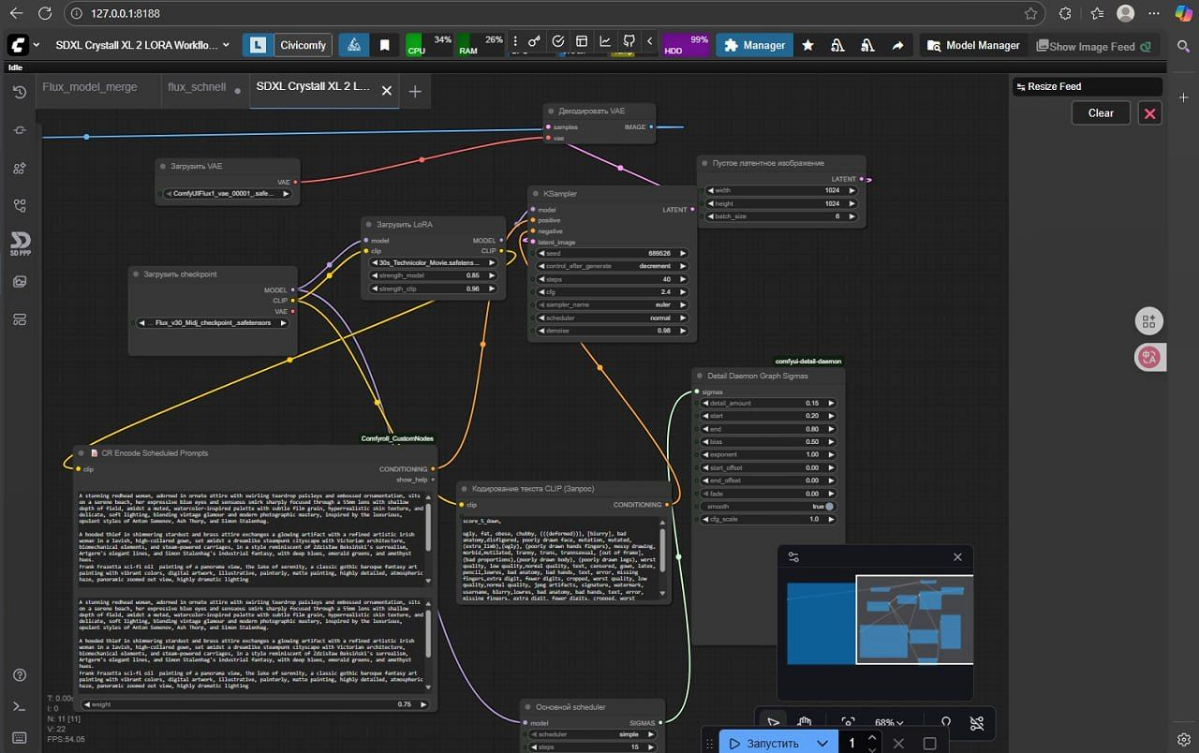Click the grid-plus round icon on right edge

click(1149, 321)
